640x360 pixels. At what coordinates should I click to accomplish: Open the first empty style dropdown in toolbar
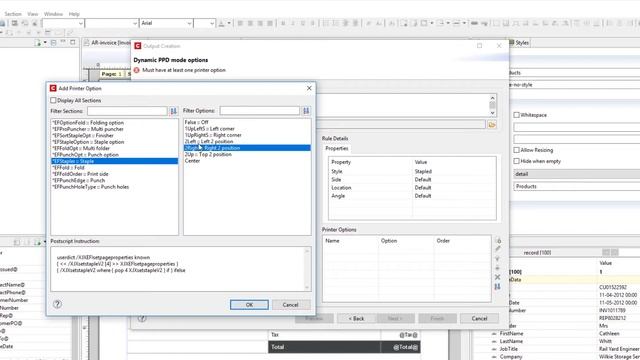[80, 23]
